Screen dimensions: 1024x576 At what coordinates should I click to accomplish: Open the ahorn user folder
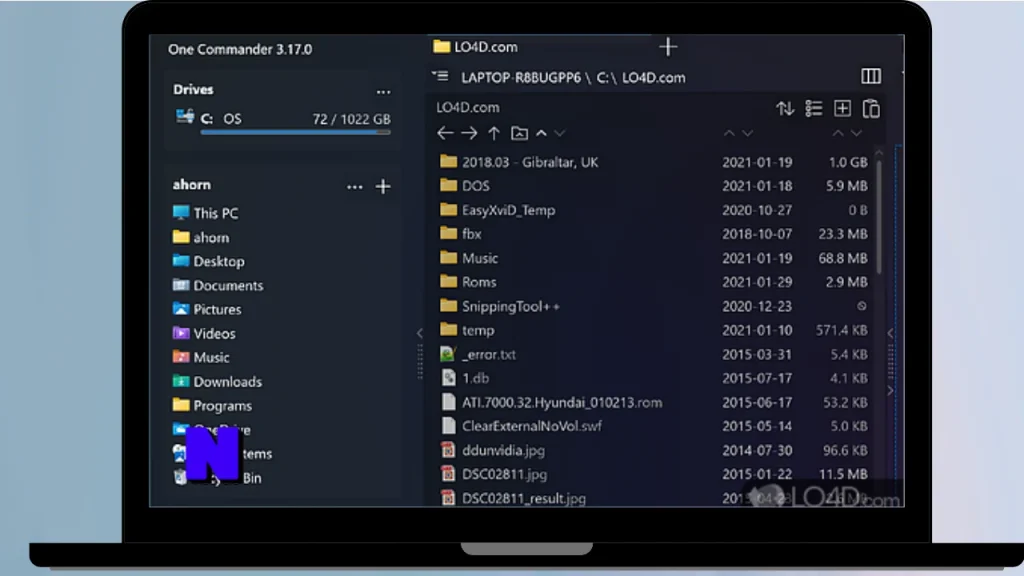[200, 237]
